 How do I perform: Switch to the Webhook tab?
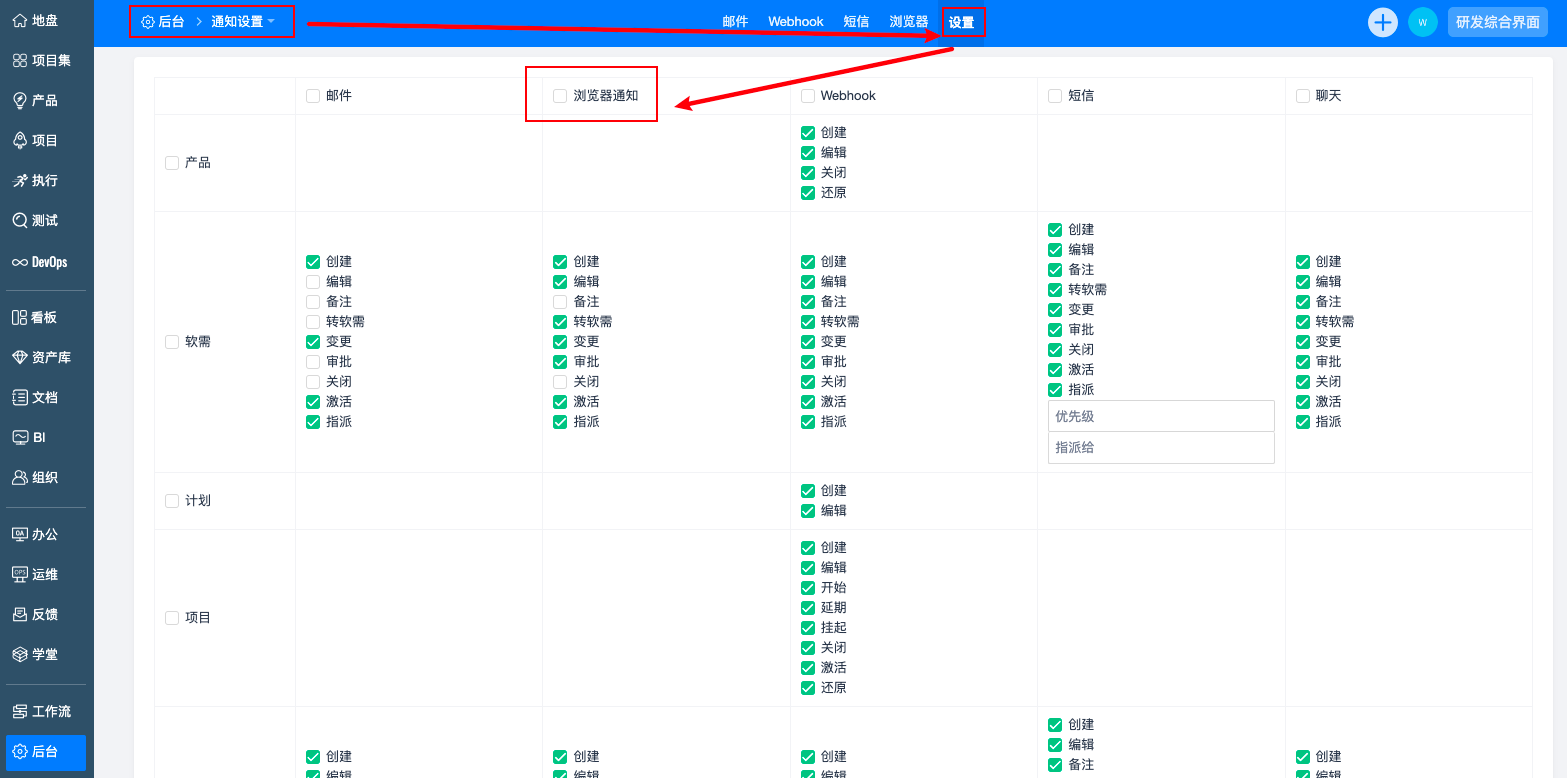[x=795, y=22]
